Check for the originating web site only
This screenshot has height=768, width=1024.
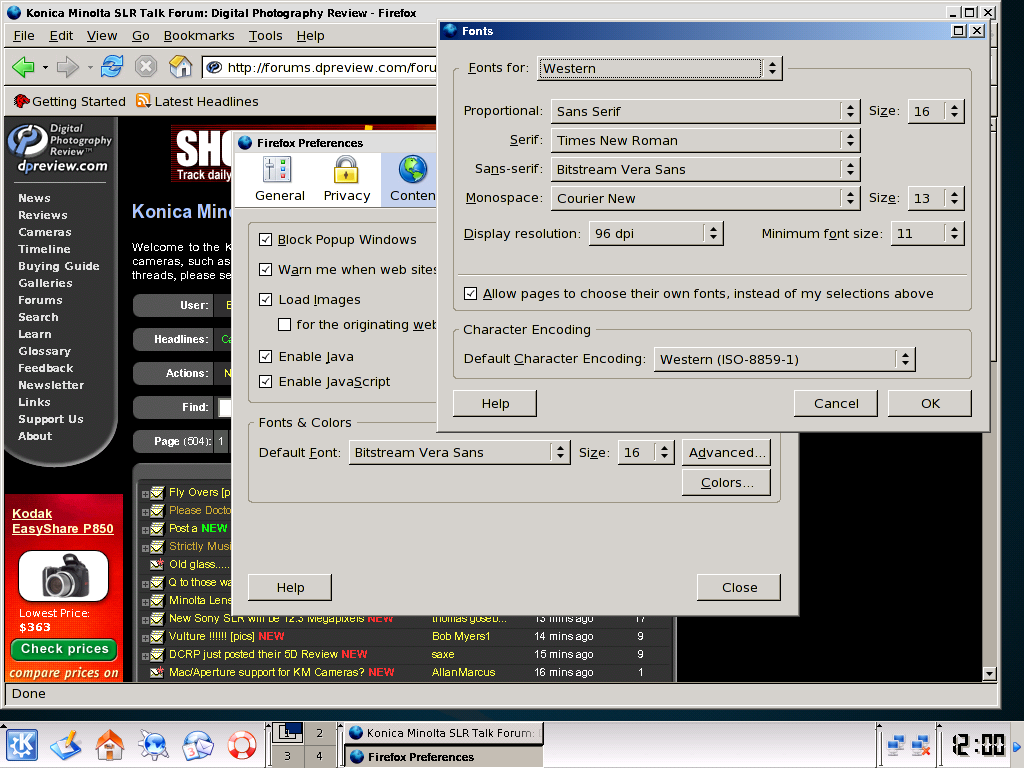pos(284,325)
